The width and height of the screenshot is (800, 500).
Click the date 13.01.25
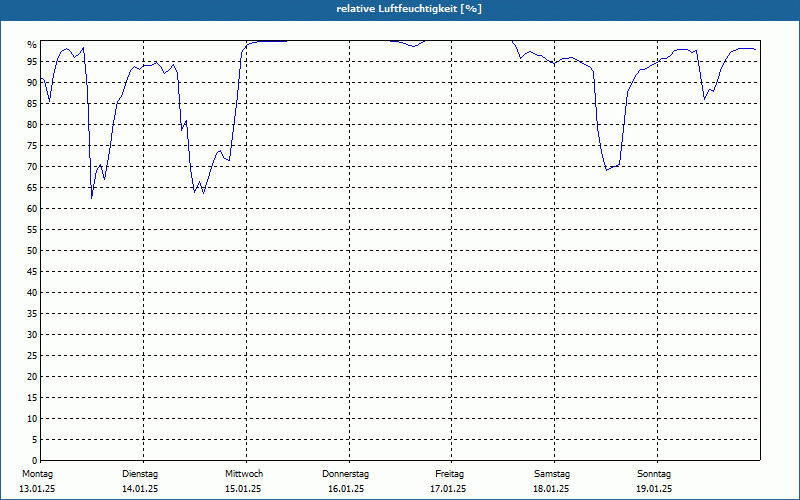click(x=37, y=489)
